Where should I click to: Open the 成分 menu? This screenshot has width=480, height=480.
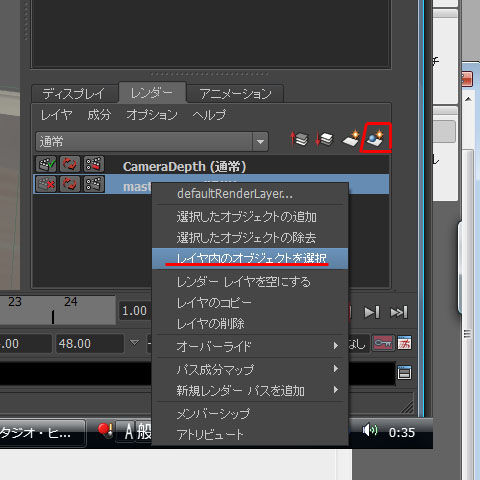coord(99,115)
